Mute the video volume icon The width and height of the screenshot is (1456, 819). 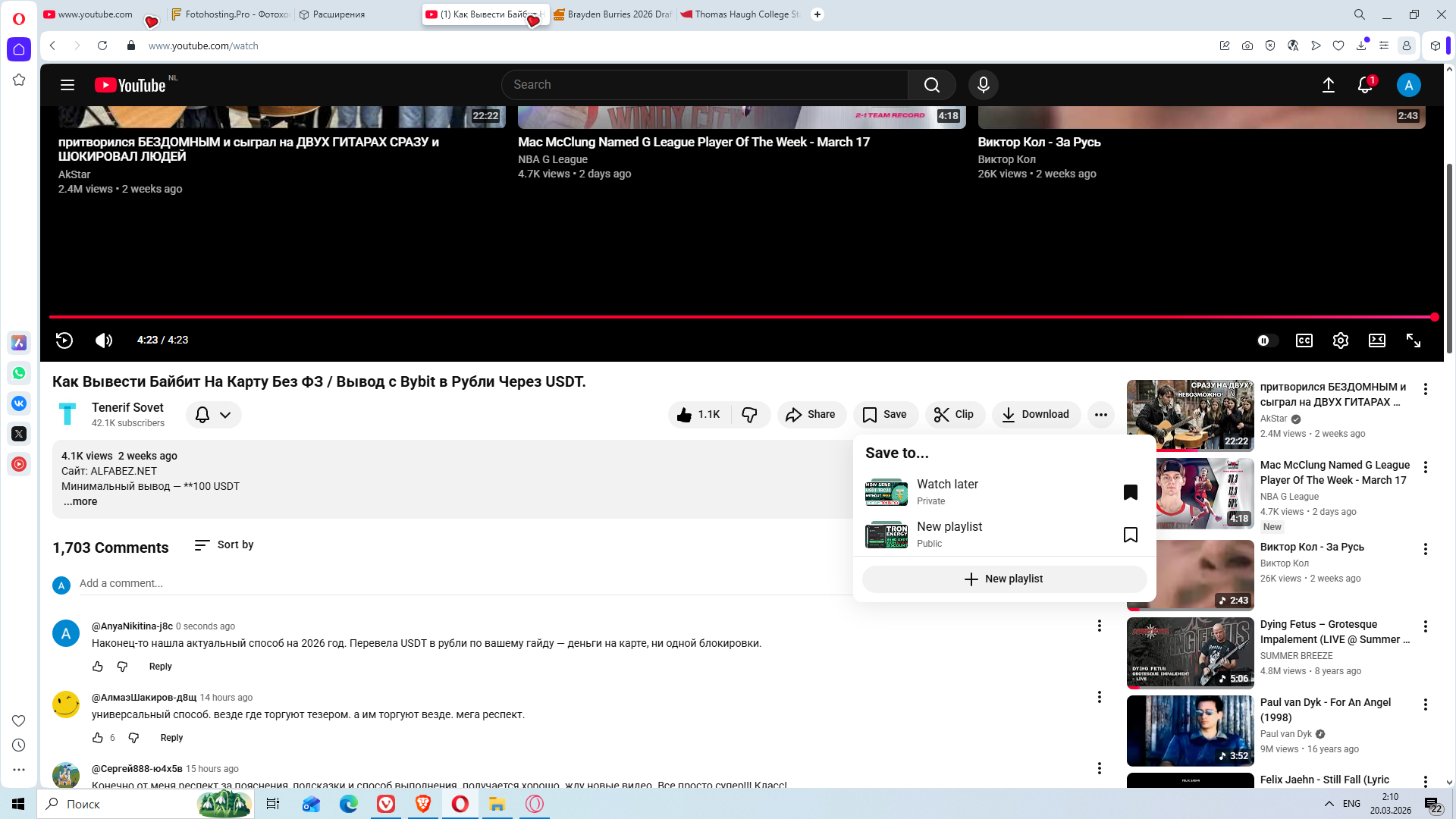[x=104, y=340]
